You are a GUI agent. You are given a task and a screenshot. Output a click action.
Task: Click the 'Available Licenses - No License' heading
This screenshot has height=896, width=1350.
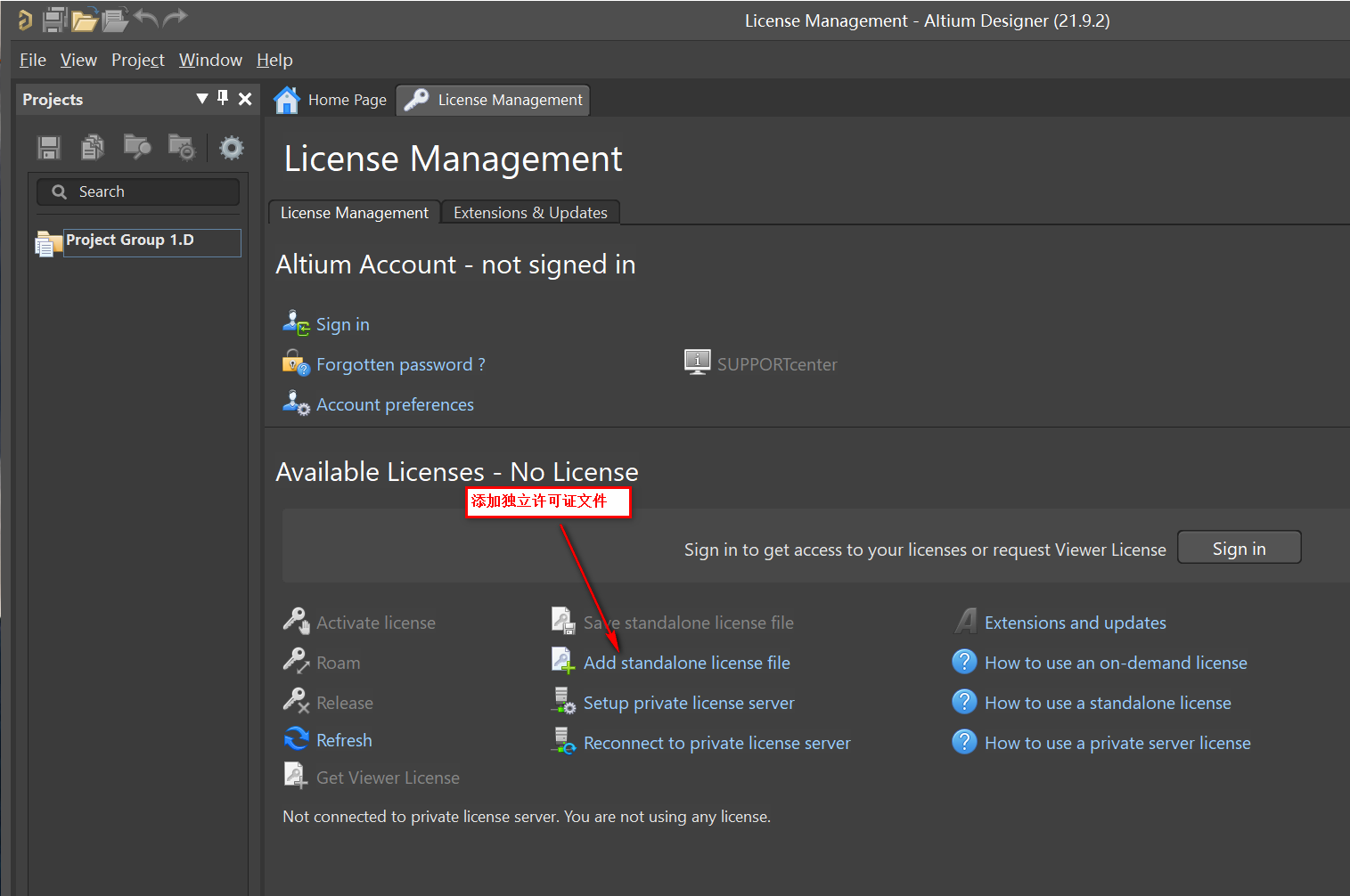point(457,471)
